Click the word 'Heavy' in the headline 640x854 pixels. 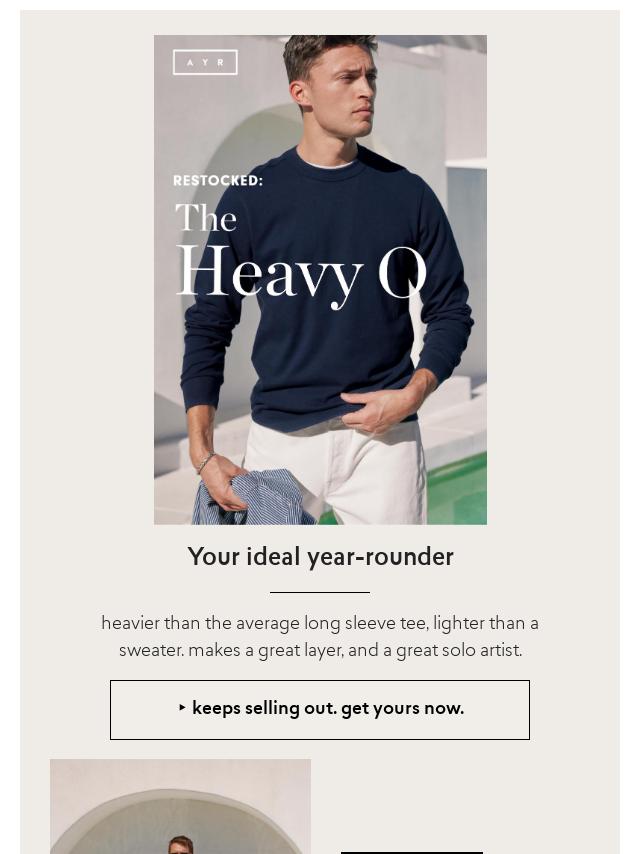tap(269, 275)
